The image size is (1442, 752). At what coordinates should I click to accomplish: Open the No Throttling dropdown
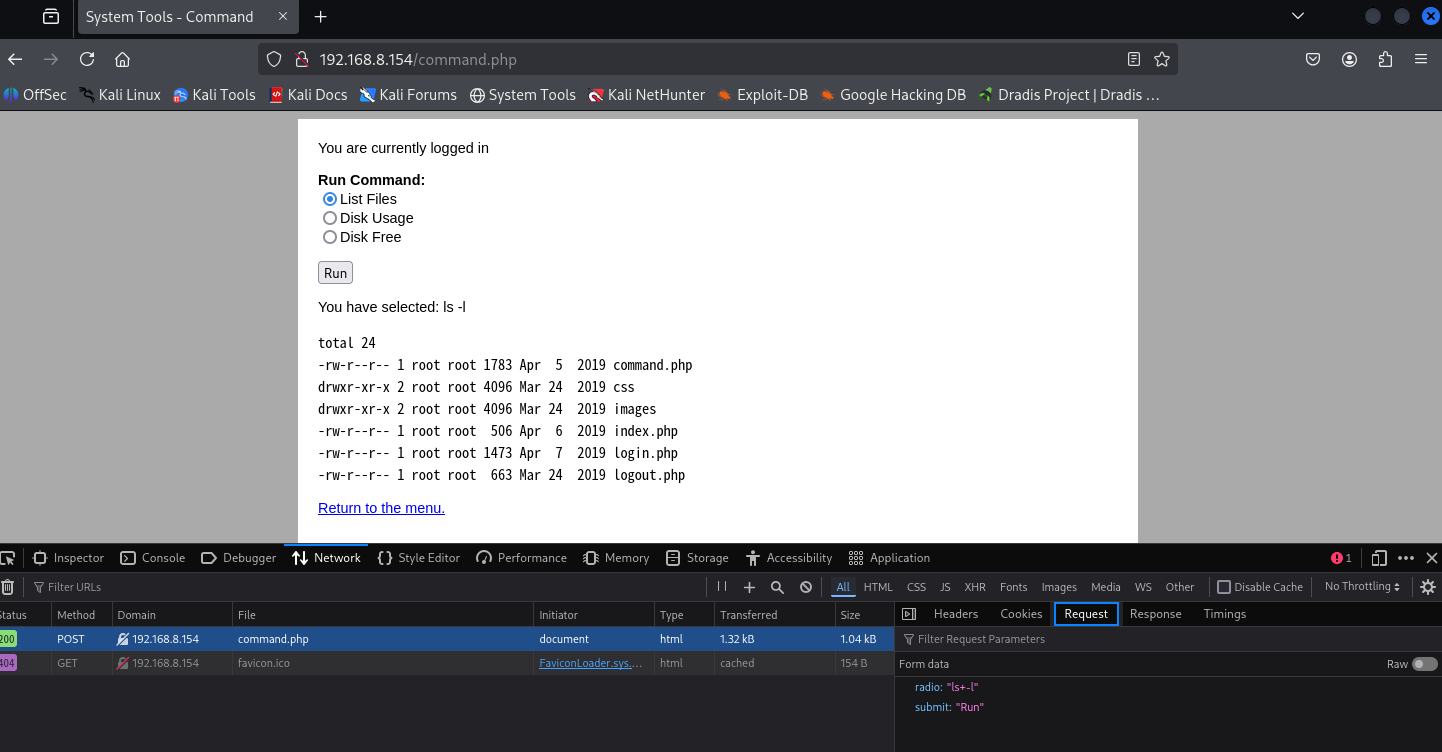click(x=1362, y=587)
